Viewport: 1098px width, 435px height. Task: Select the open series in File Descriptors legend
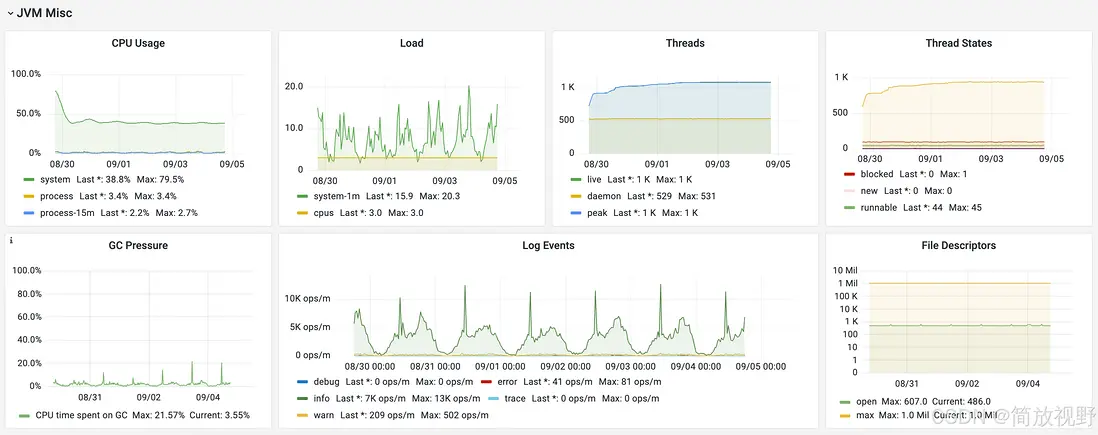pos(866,402)
